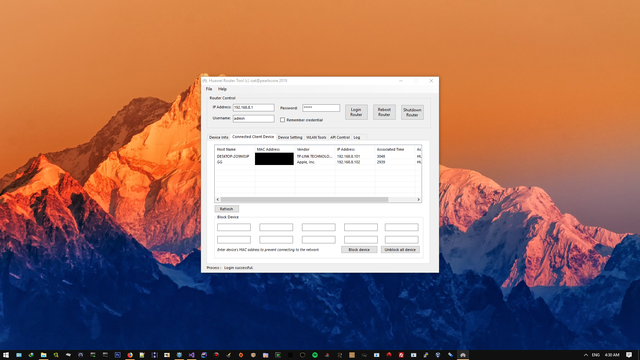Launch Firefox from the taskbar
640x360 pixels.
130,355
